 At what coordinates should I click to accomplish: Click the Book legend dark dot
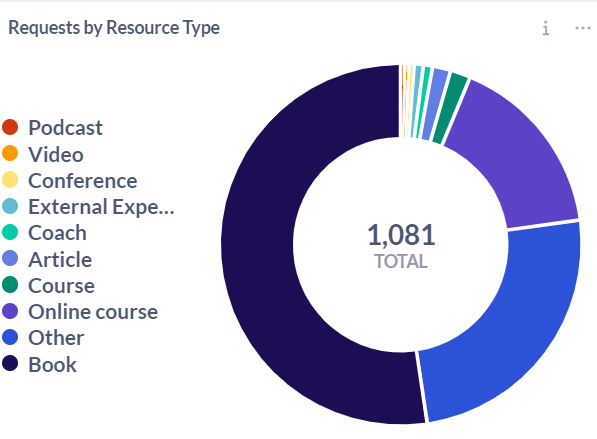coord(10,363)
